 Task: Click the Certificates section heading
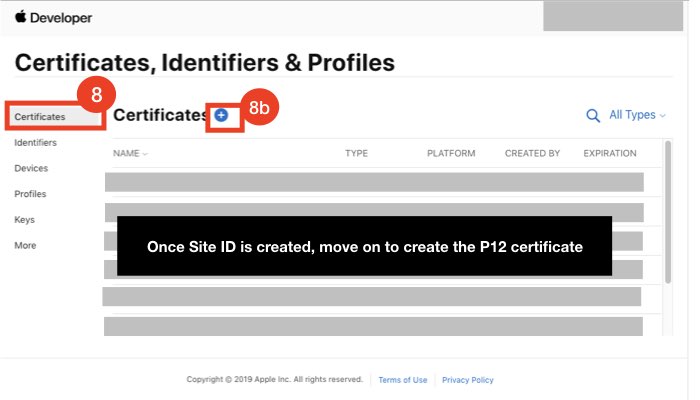click(x=161, y=115)
